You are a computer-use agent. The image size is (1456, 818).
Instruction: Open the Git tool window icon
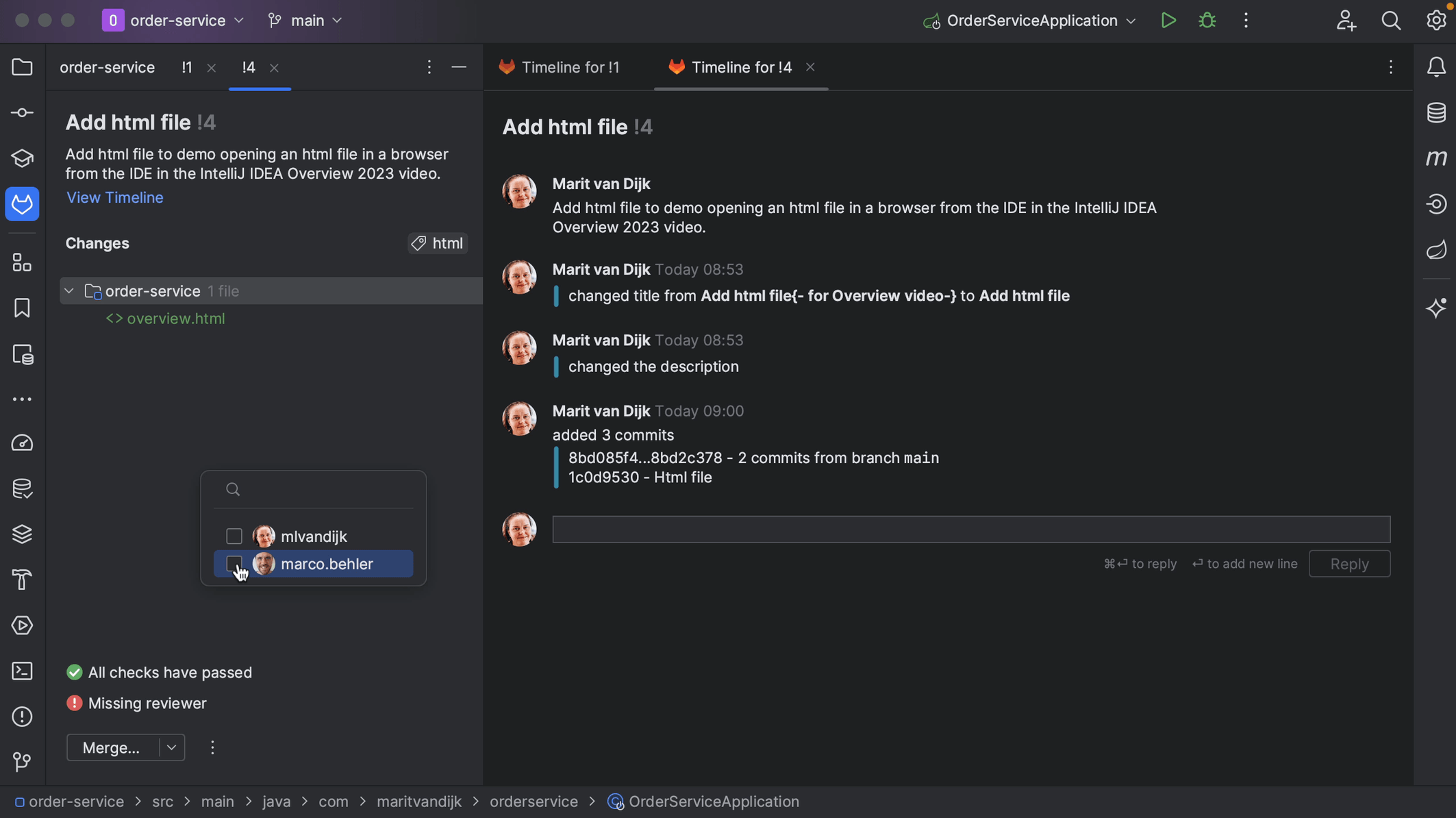[22, 762]
